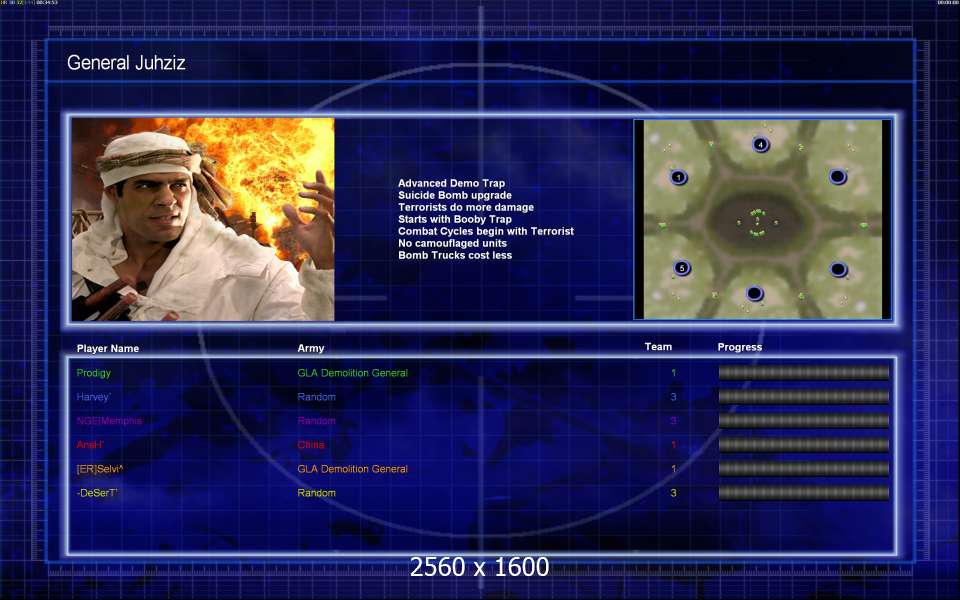Click [ER]Selvi's "GLA Demolition General" army cell

pos(353,469)
